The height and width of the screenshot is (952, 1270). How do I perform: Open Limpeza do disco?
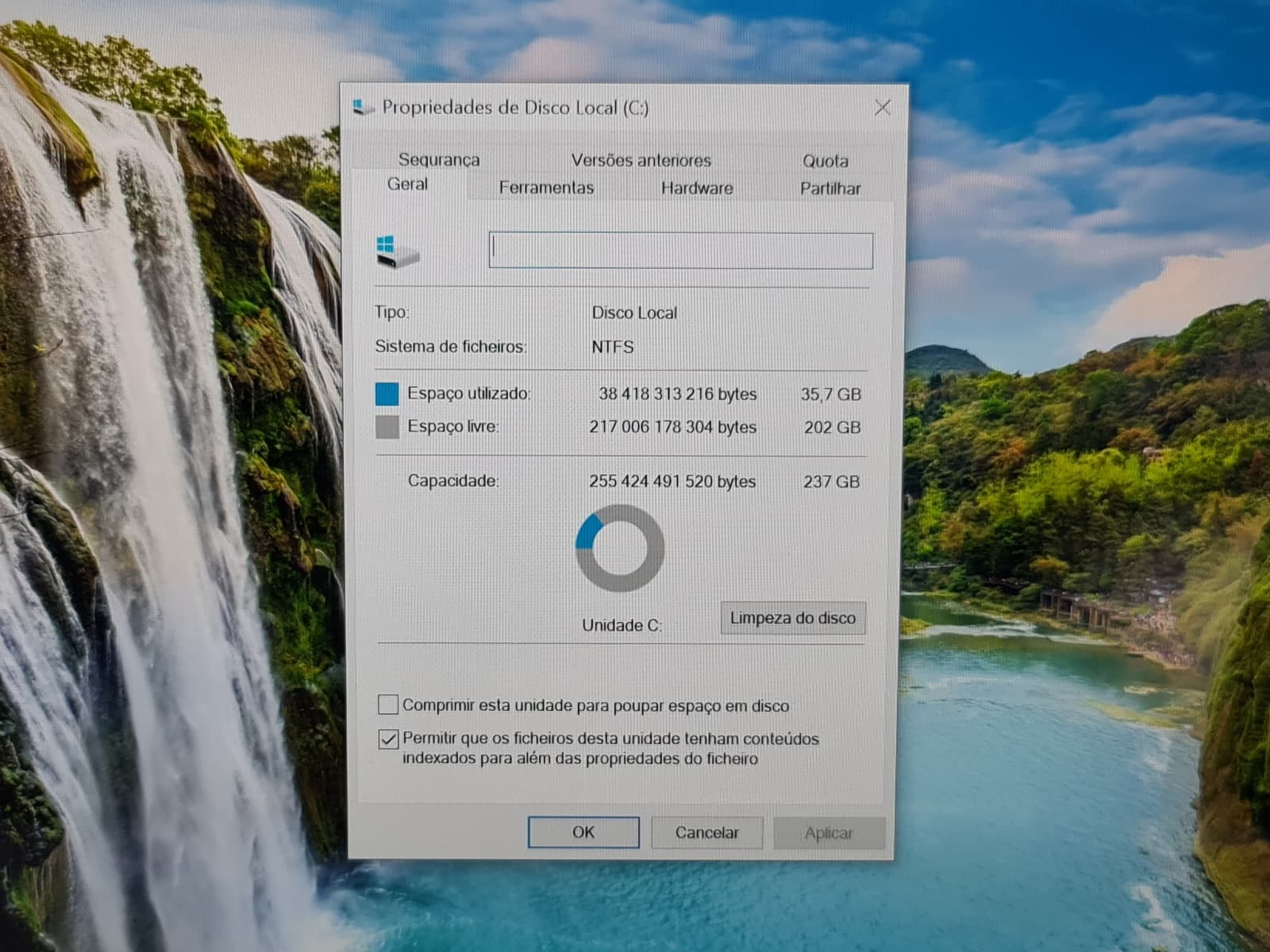tap(793, 618)
